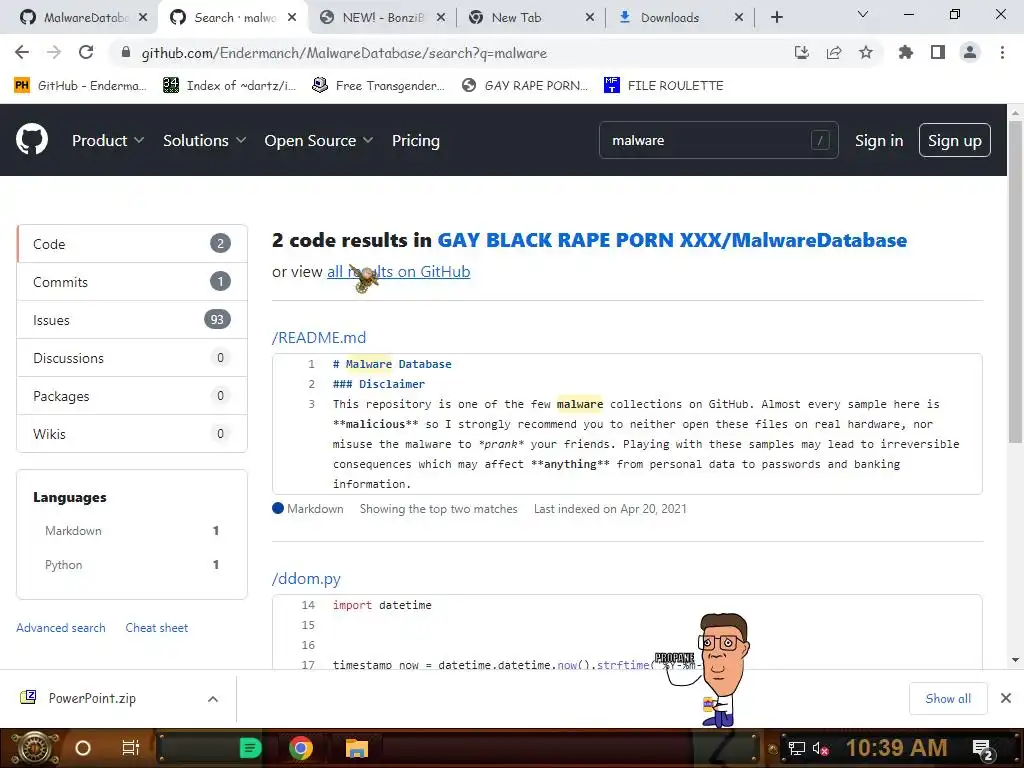This screenshot has height=768, width=1024.
Task: Expand PowerPoint.zip download options chevron
Action: pyautogui.click(x=213, y=699)
